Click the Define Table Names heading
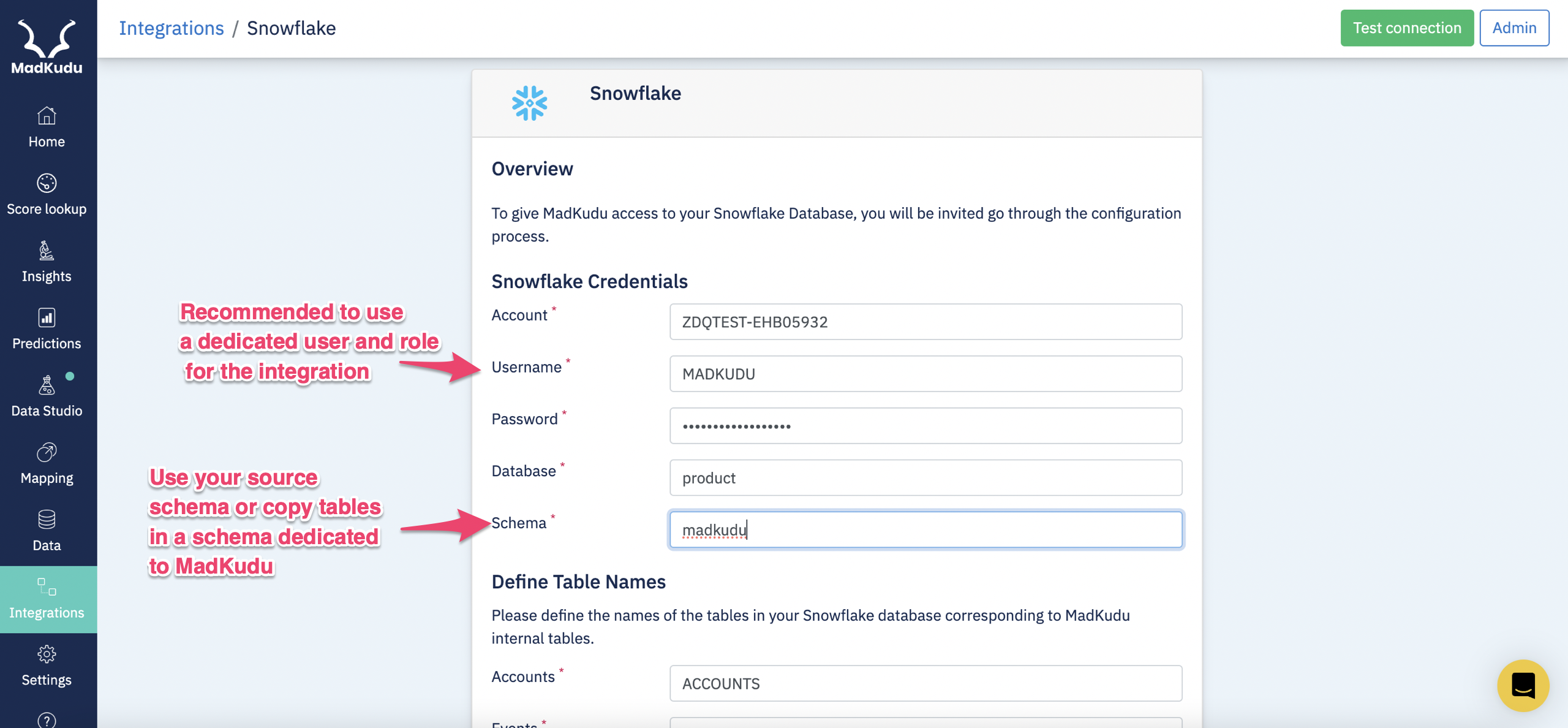The height and width of the screenshot is (728, 1568). click(578, 582)
